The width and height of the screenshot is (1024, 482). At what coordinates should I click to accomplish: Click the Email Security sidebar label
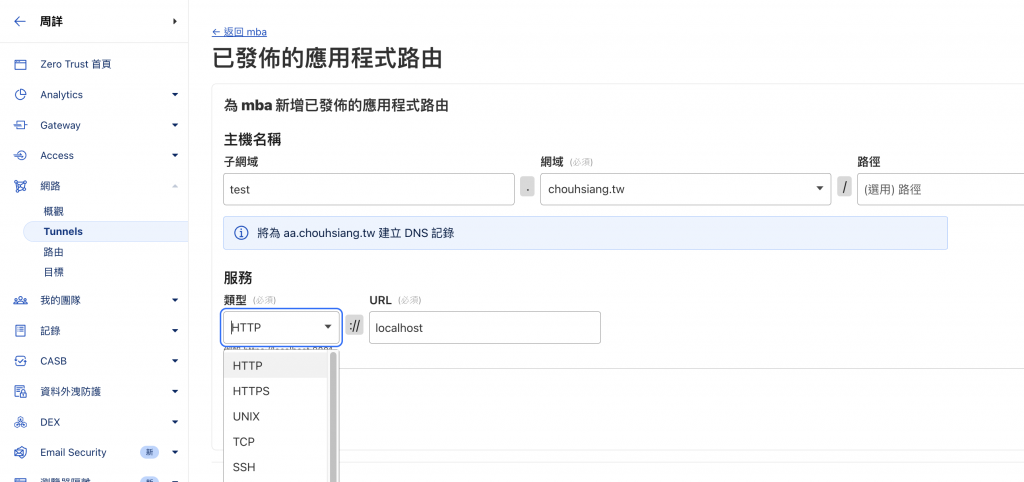point(73,453)
